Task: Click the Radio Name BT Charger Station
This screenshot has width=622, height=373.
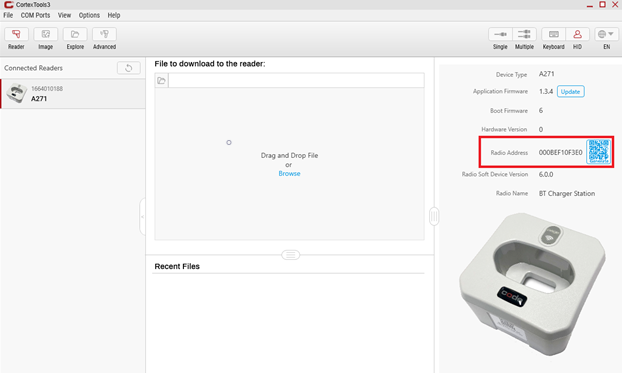Action: 567,194
